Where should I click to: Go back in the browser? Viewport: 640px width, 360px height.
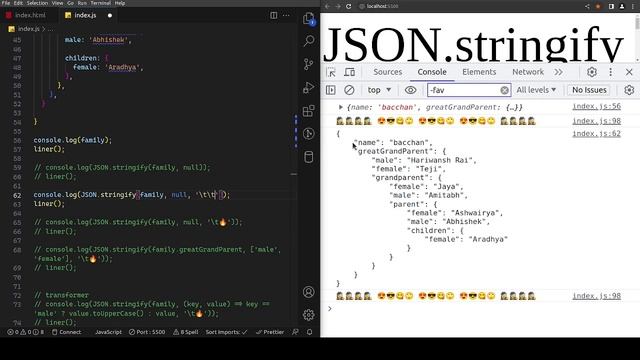327,6
